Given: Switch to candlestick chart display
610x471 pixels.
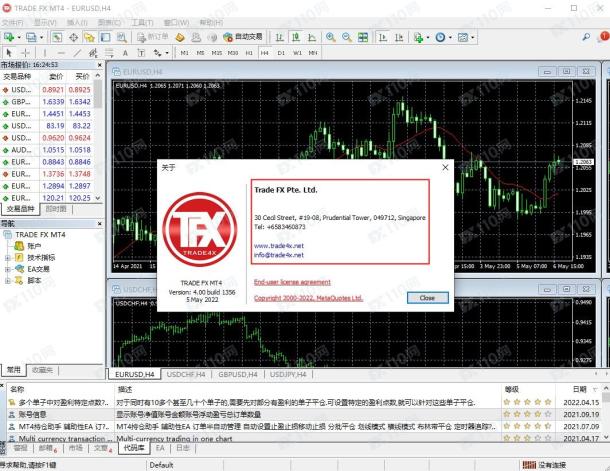Looking at the screenshot, I should point(296,37).
